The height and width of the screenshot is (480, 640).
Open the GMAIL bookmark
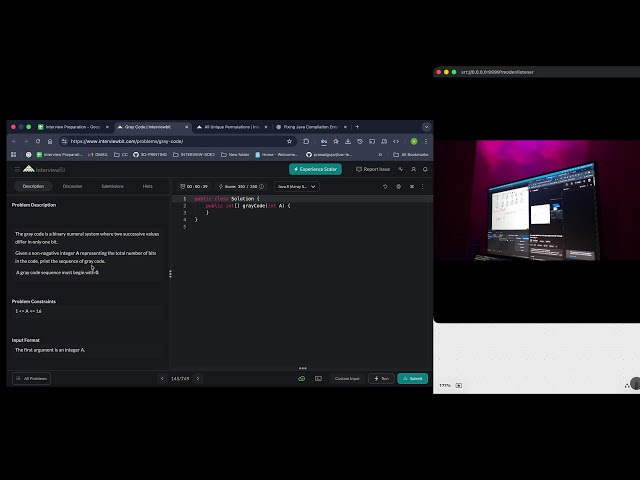(98, 155)
